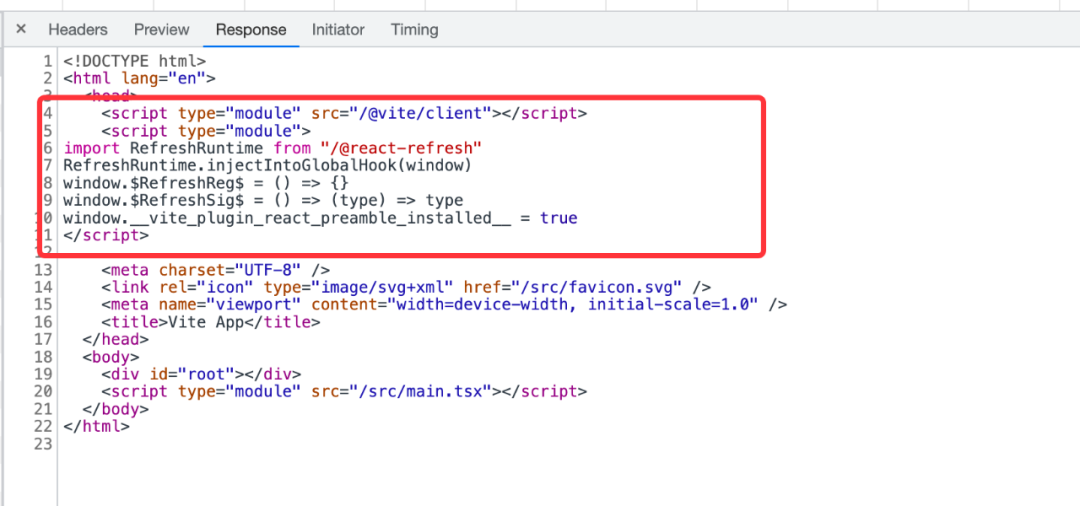This screenshot has height=506, width=1080.
Task: Click the '/@vite/client' script line
Action: tap(344, 113)
